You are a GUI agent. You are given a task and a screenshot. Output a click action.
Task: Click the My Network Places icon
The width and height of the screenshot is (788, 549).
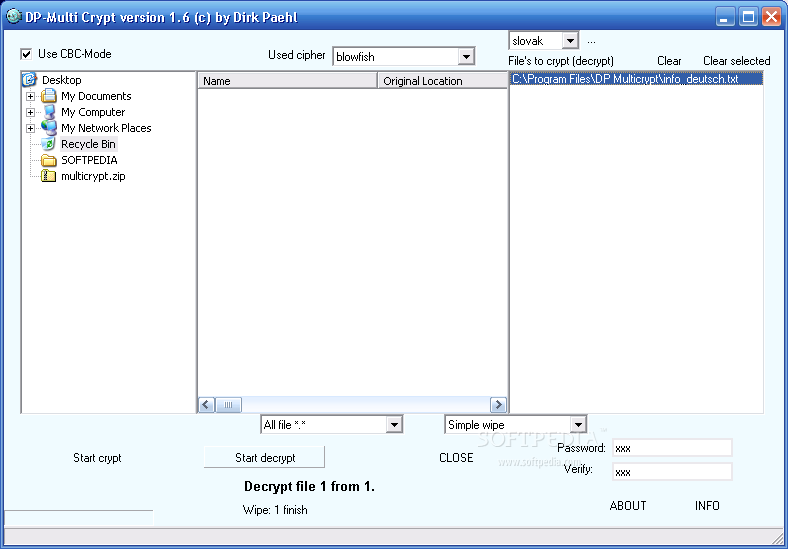click(x=49, y=128)
